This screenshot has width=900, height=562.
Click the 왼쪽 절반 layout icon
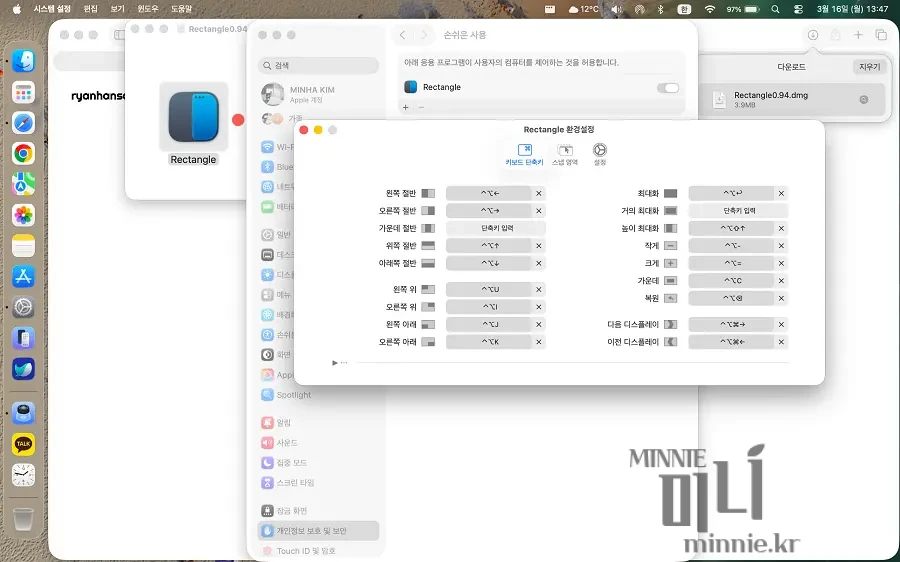[428, 193]
